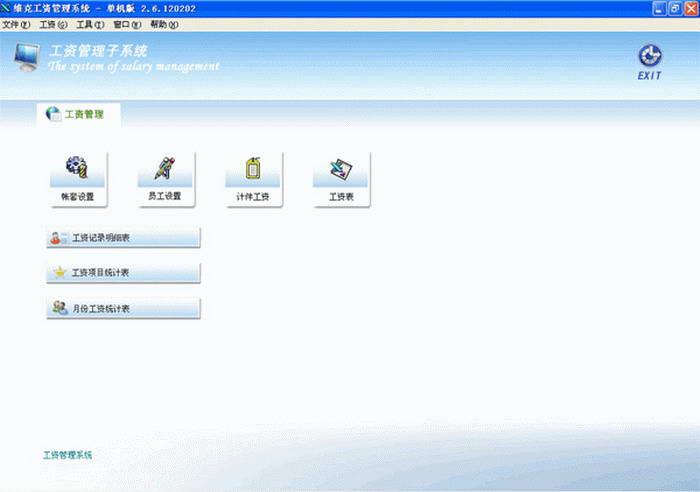Open the 帐套设置 gear icon button
Image resolution: width=700 pixels, height=492 pixels.
pos(78,179)
